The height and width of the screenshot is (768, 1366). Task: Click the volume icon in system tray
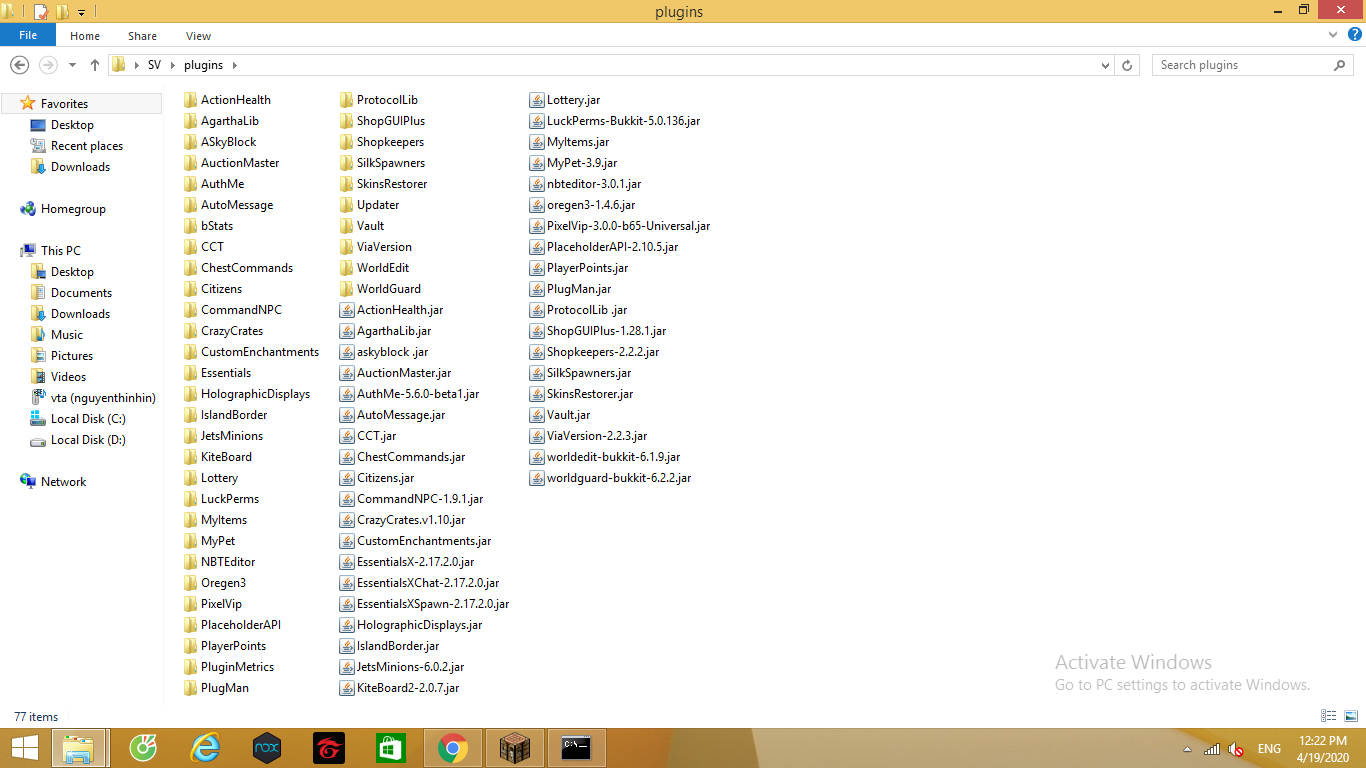(1236, 749)
